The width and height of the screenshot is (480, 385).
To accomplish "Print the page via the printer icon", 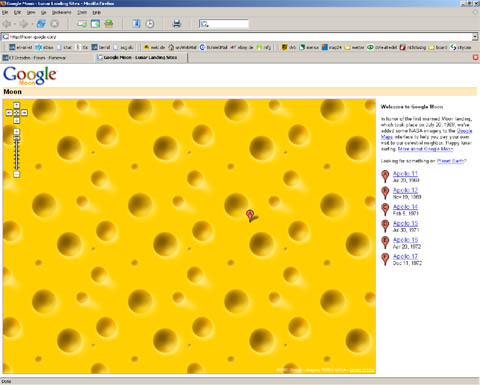I will [x=177, y=24].
